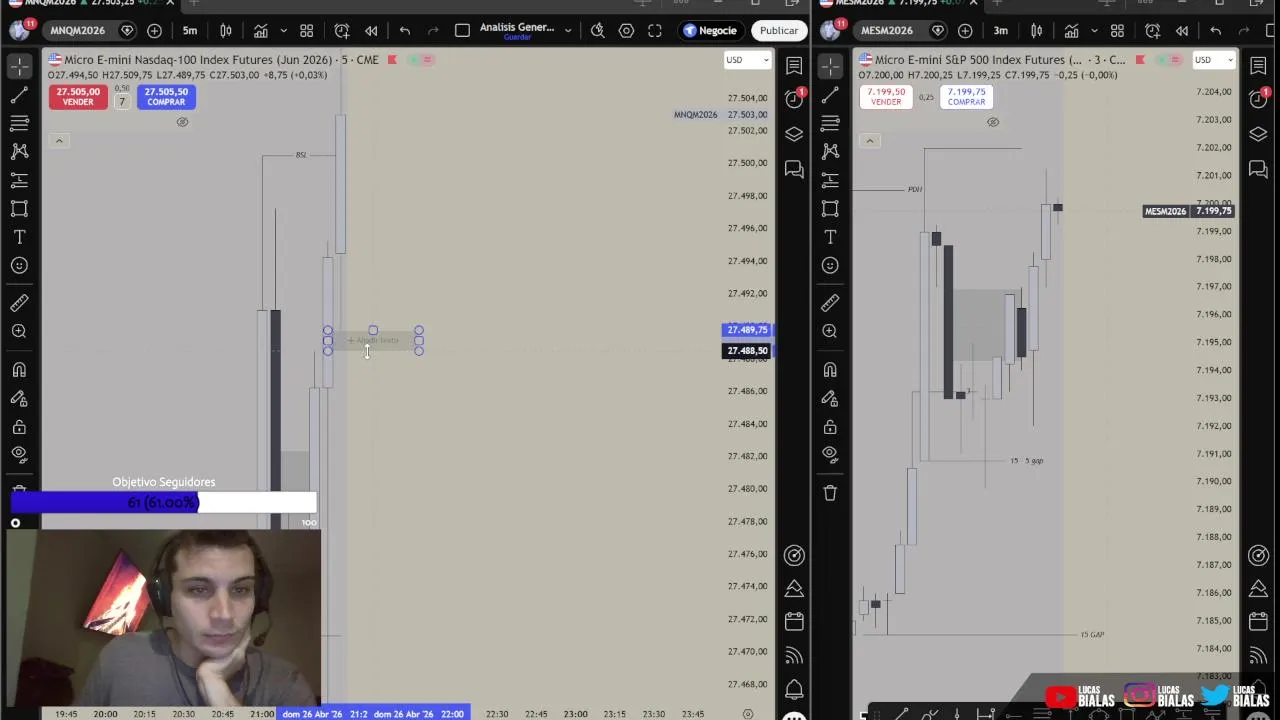Open candle chart style menu, left chart
The image size is (1280, 720).
point(226,31)
